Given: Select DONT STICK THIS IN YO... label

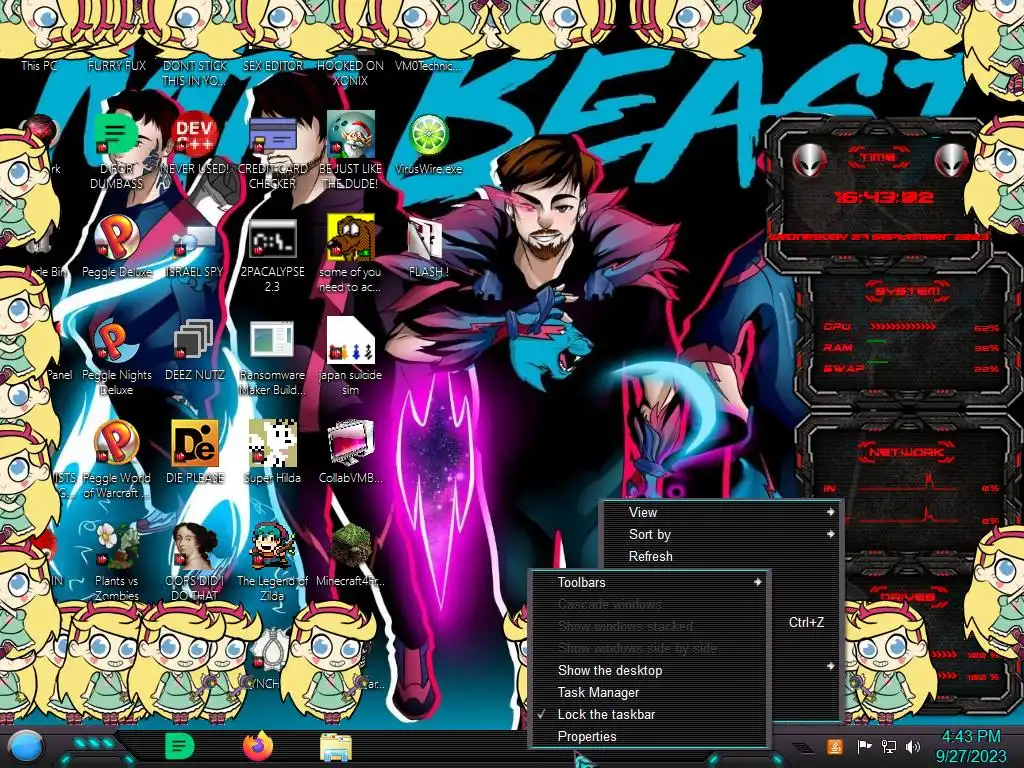Looking at the screenshot, I should point(194,73).
